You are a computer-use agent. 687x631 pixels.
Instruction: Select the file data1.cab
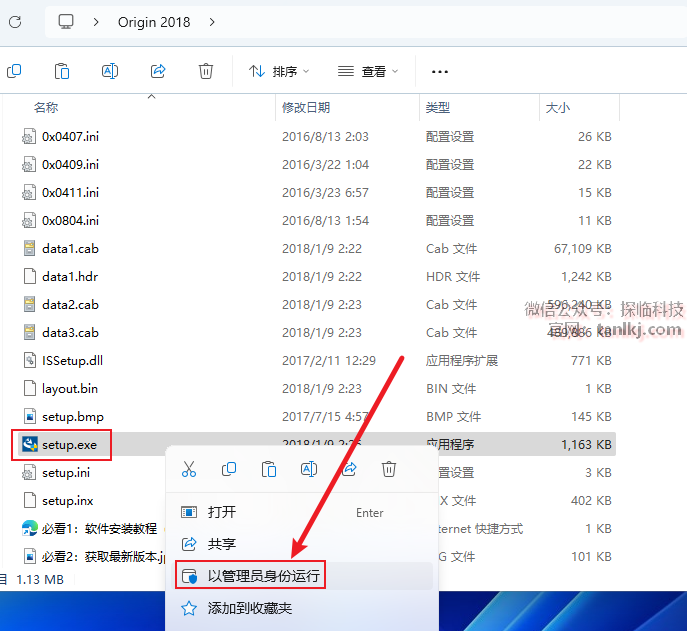pos(70,249)
